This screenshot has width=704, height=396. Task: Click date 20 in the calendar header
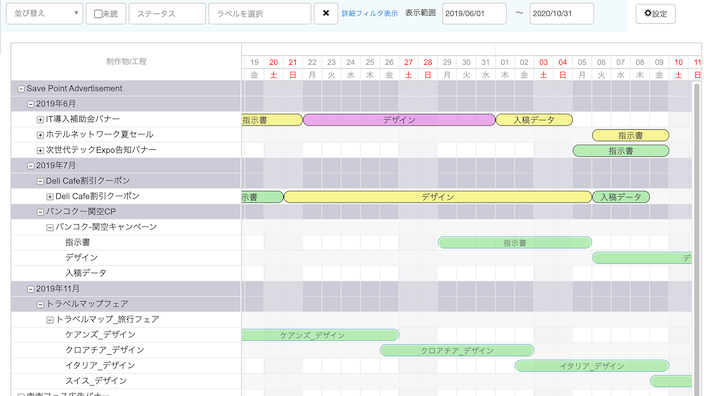tap(273, 62)
